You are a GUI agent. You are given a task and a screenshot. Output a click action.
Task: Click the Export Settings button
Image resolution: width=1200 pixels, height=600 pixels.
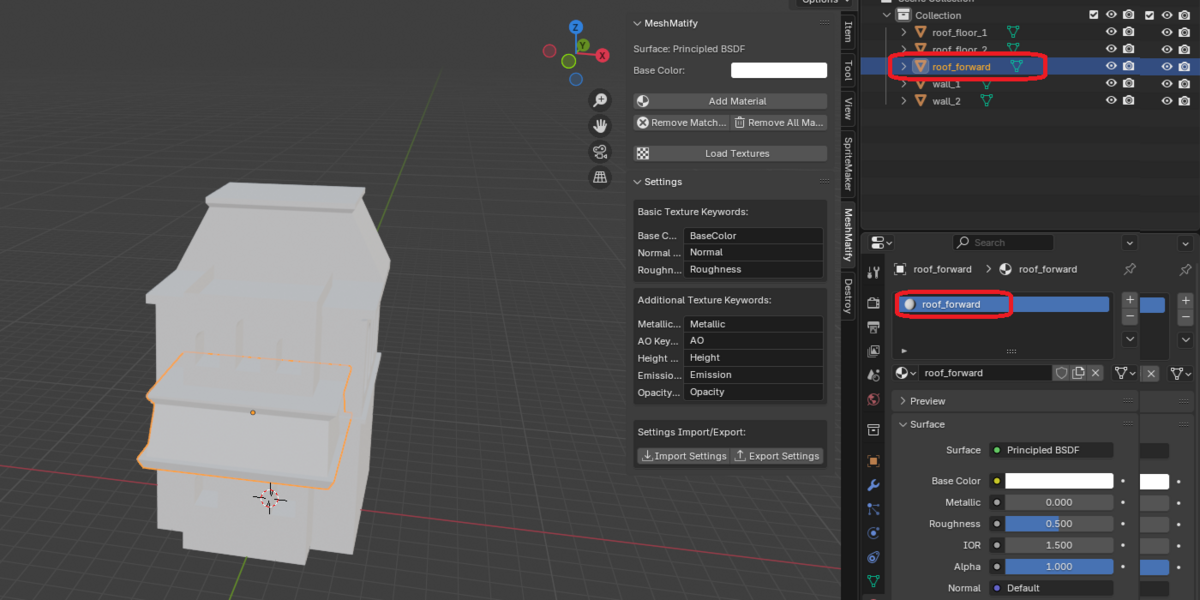(x=778, y=456)
